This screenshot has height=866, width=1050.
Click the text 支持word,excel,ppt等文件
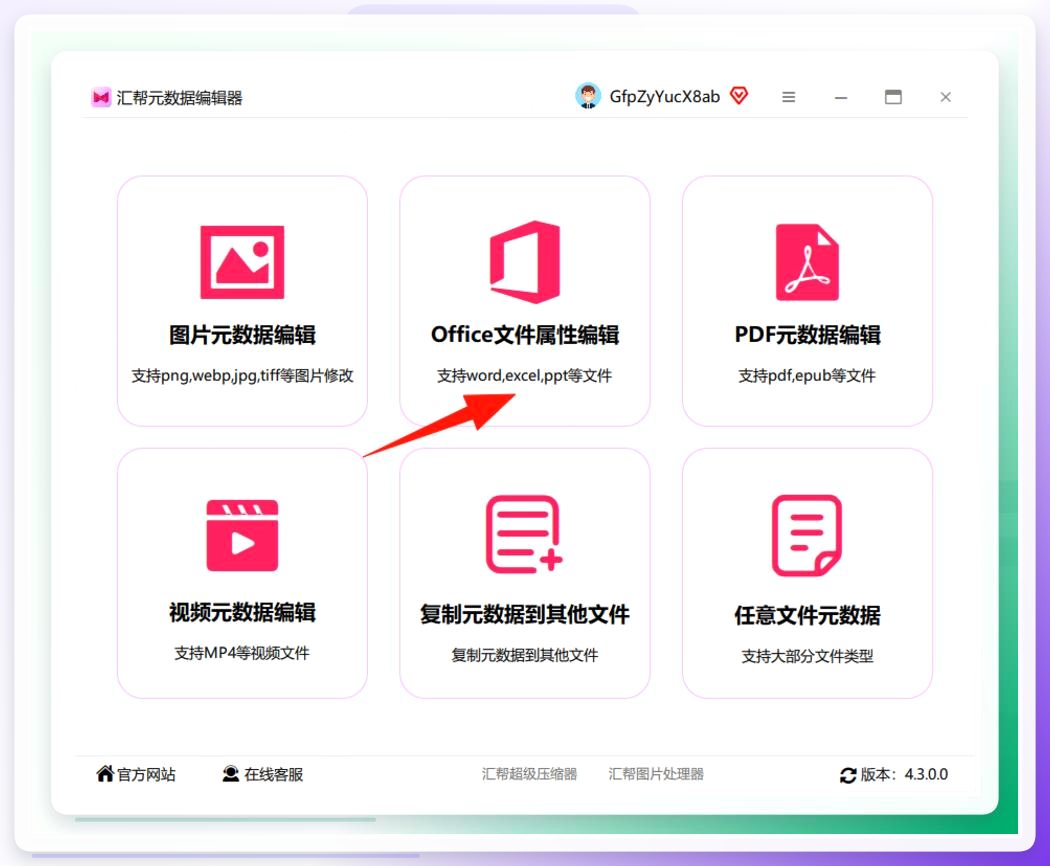point(525,376)
